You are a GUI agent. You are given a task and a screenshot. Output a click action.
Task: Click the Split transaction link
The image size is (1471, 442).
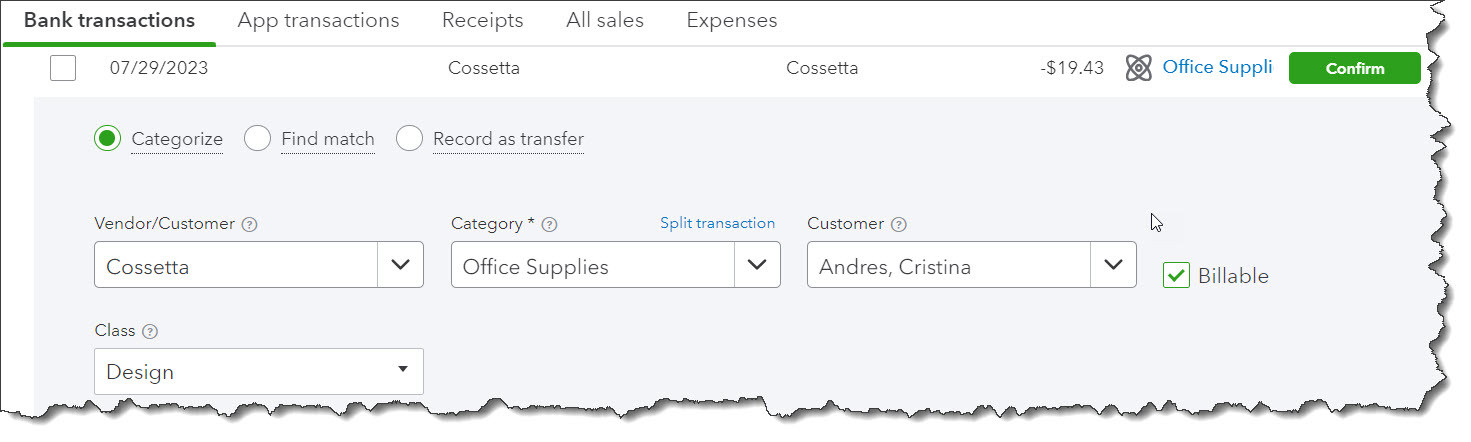coord(717,223)
